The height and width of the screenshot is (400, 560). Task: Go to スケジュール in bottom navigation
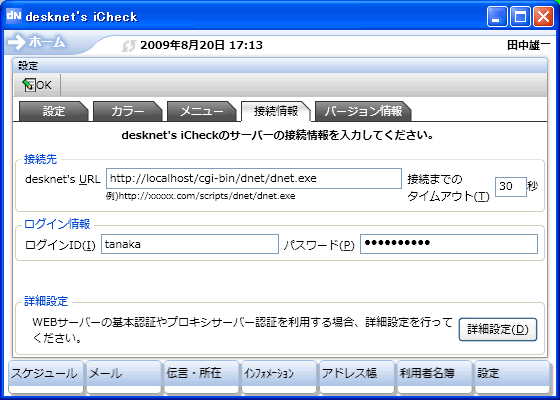[45, 377]
